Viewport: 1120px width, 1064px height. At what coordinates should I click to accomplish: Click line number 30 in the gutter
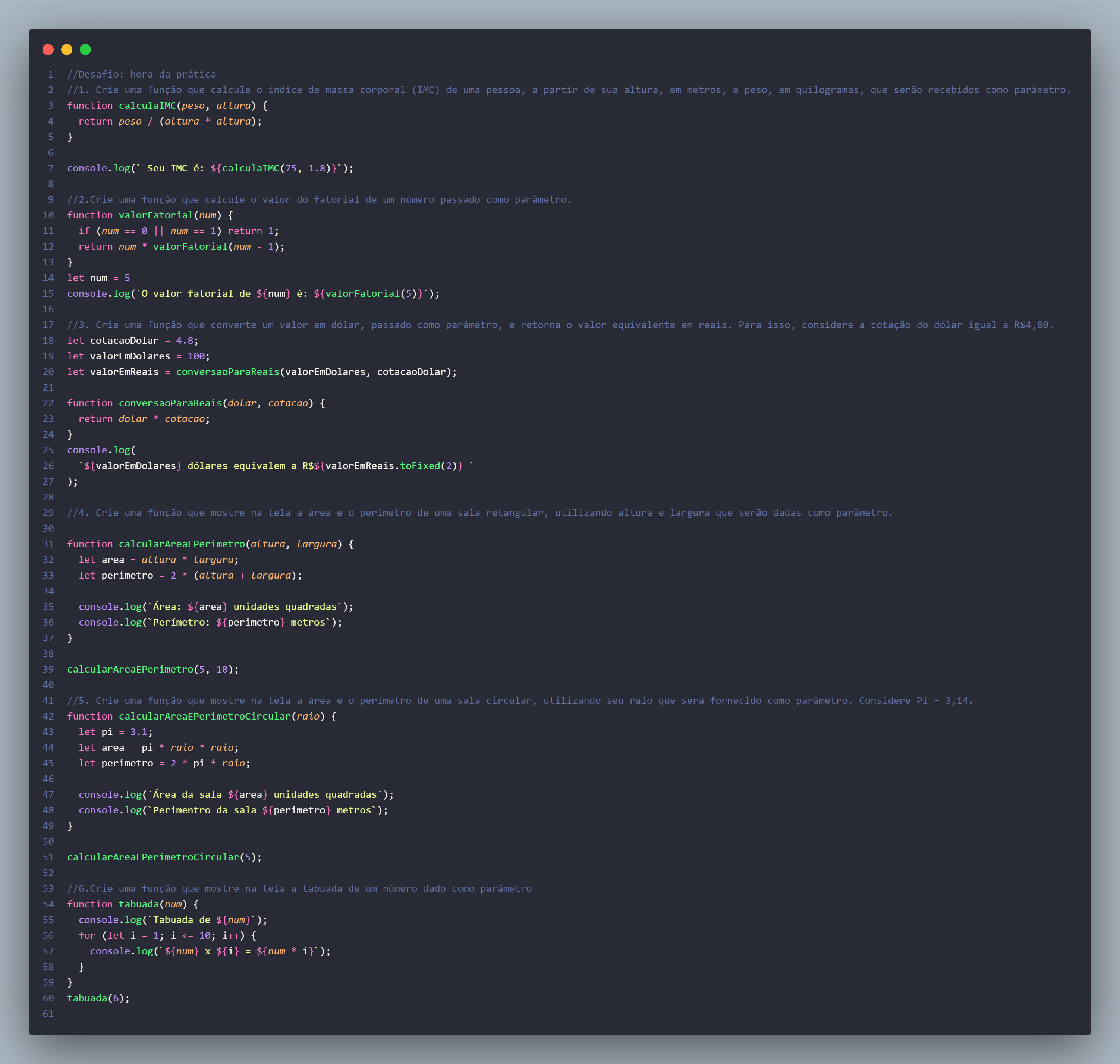[48, 529]
